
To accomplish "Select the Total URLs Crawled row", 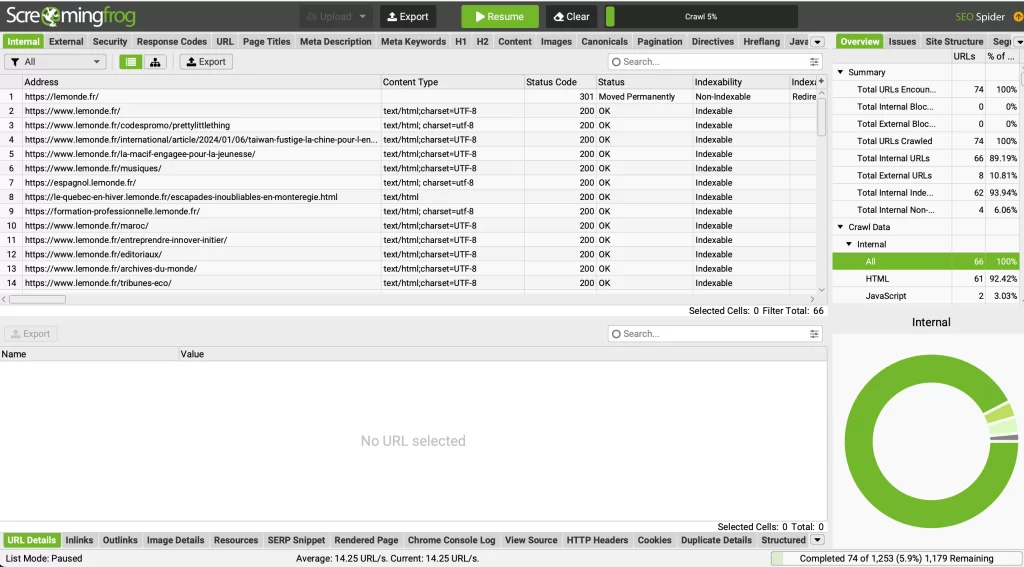I will pyautogui.click(x=925, y=141).
